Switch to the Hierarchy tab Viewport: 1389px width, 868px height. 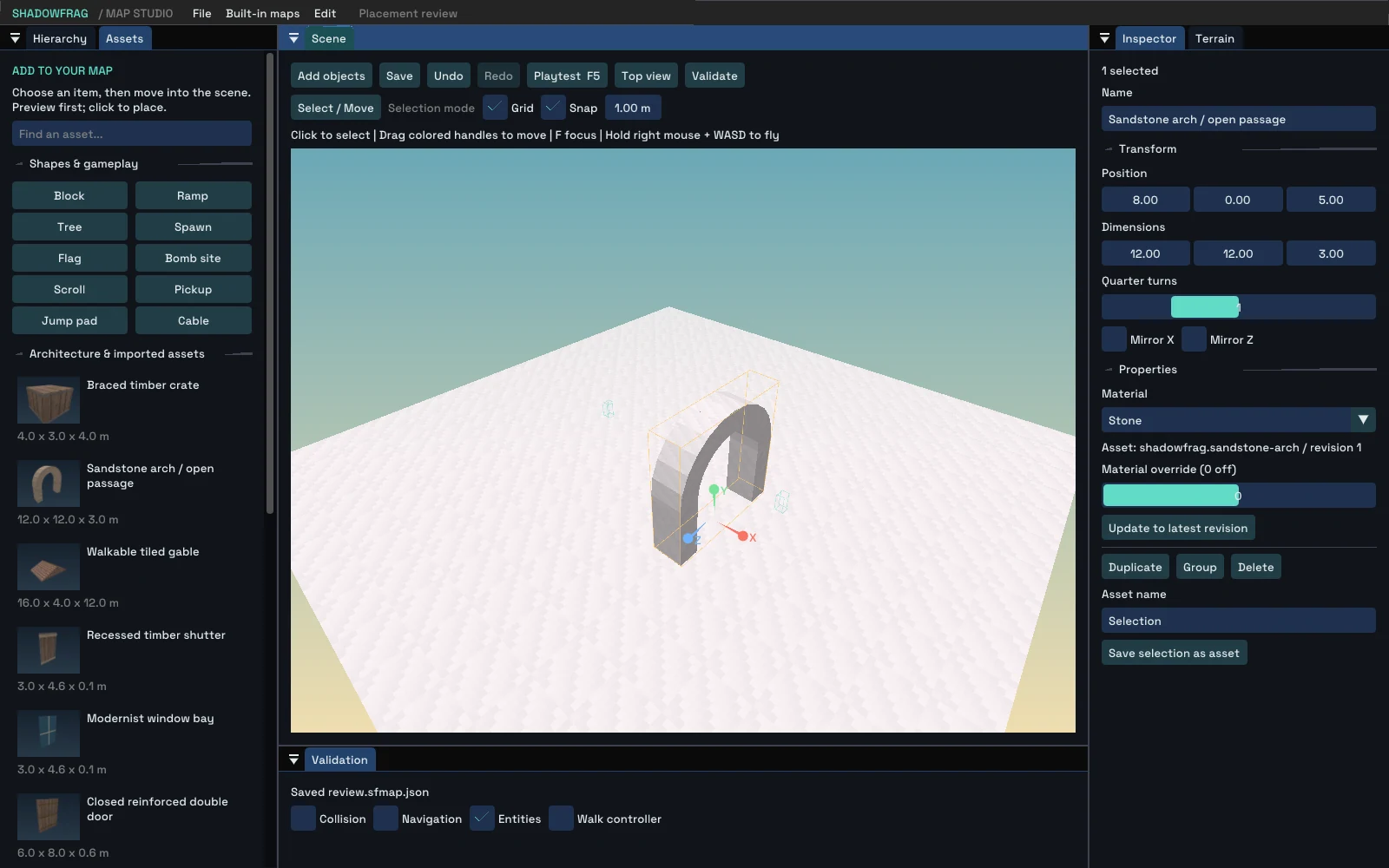pyautogui.click(x=60, y=38)
